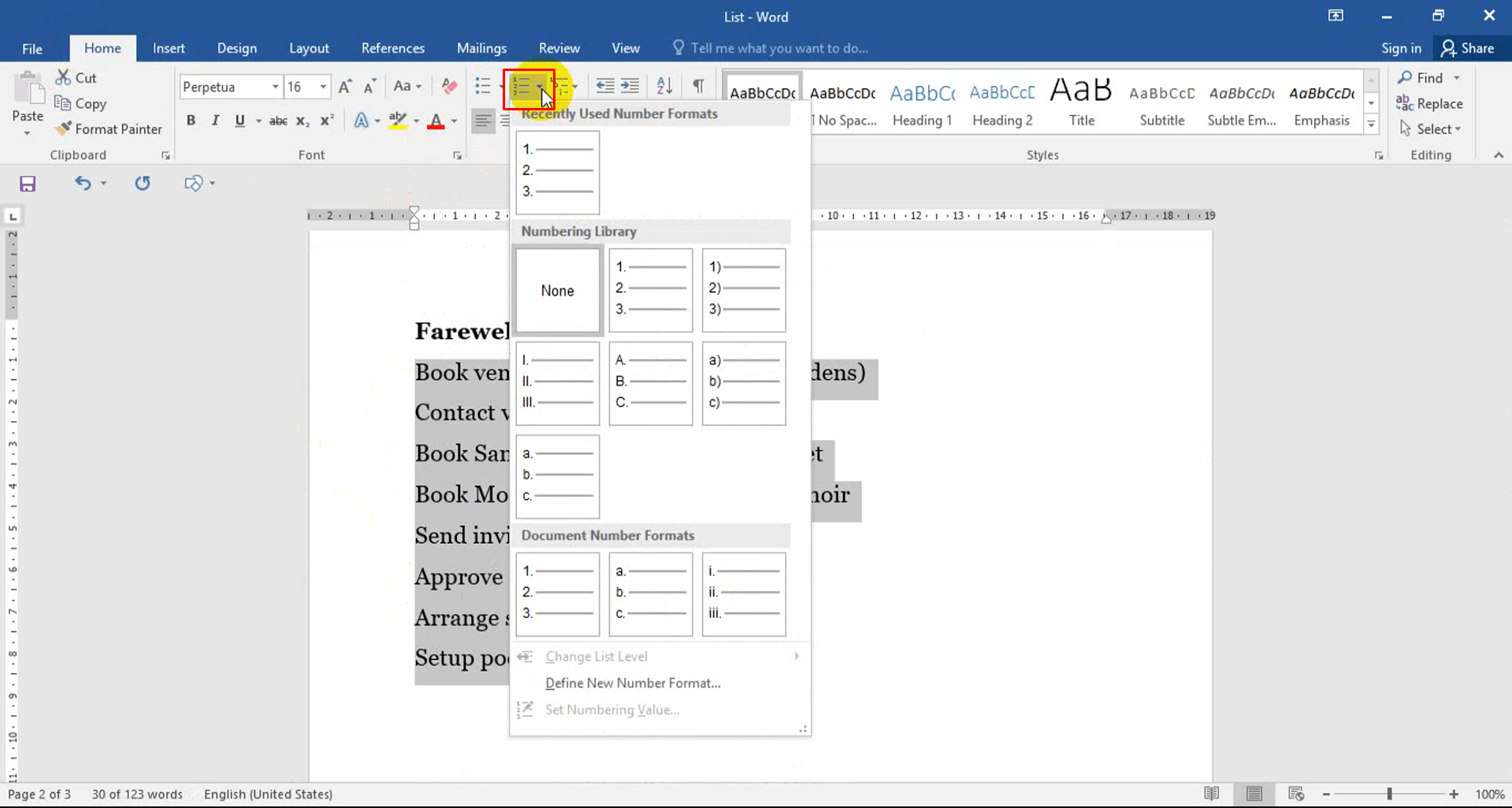Click the Sort paragraphs icon

pos(664,86)
